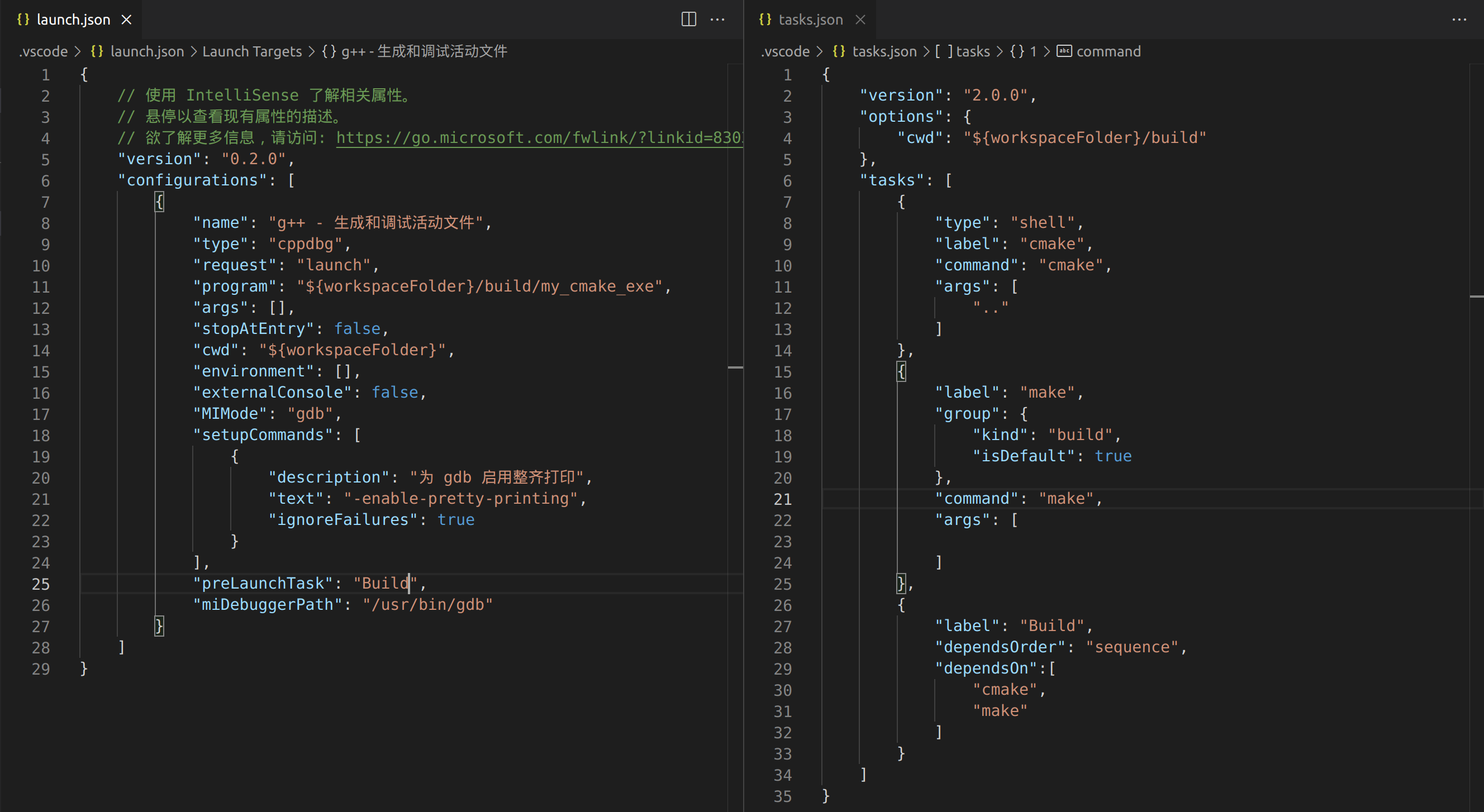Click the "stopAtEntry" false value
1484x812 pixels.
click(357, 329)
